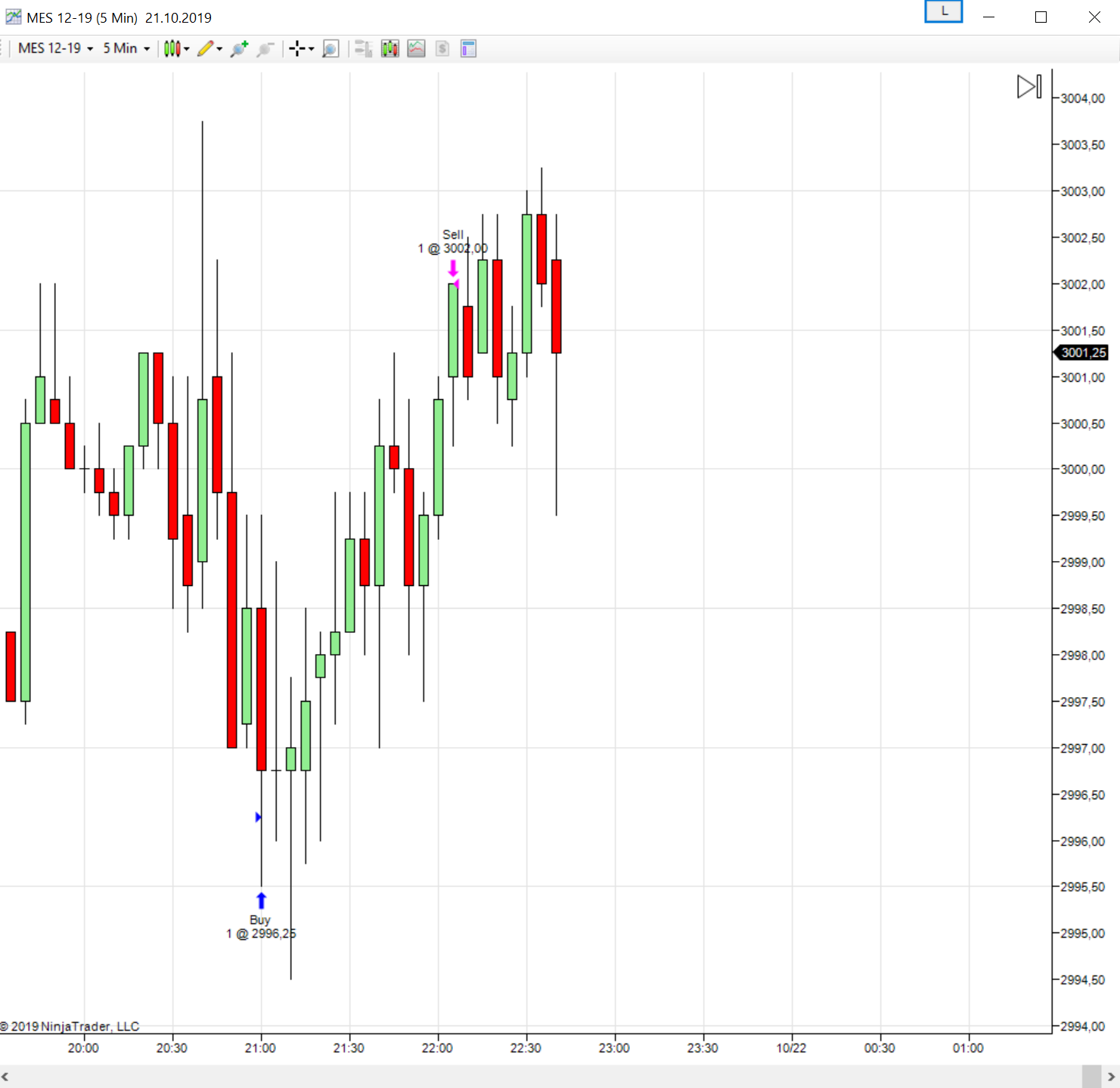Click the Buy execution blue arrow marker

point(261,900)
